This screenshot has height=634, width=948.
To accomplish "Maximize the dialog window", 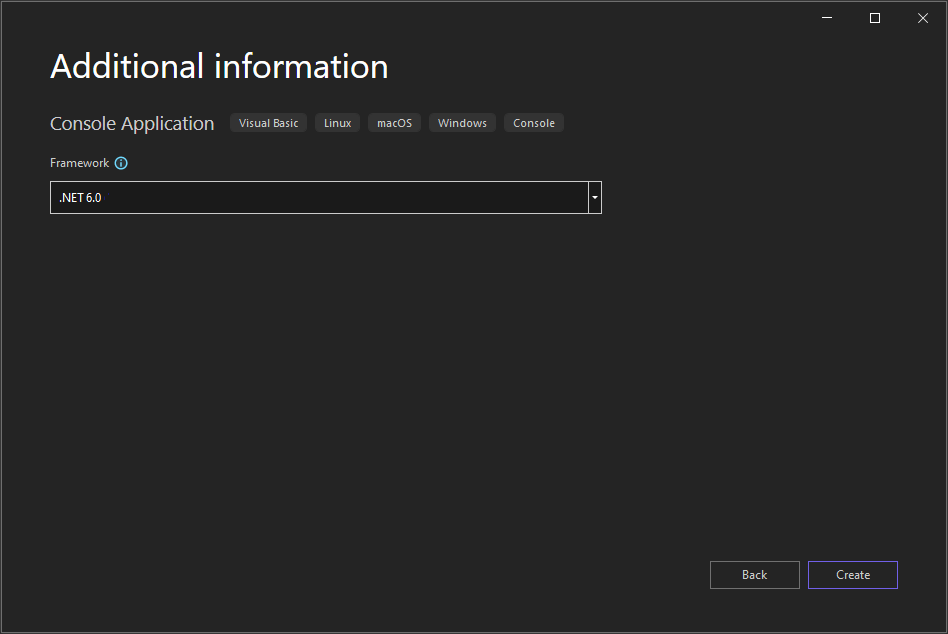I will [874, 17].
